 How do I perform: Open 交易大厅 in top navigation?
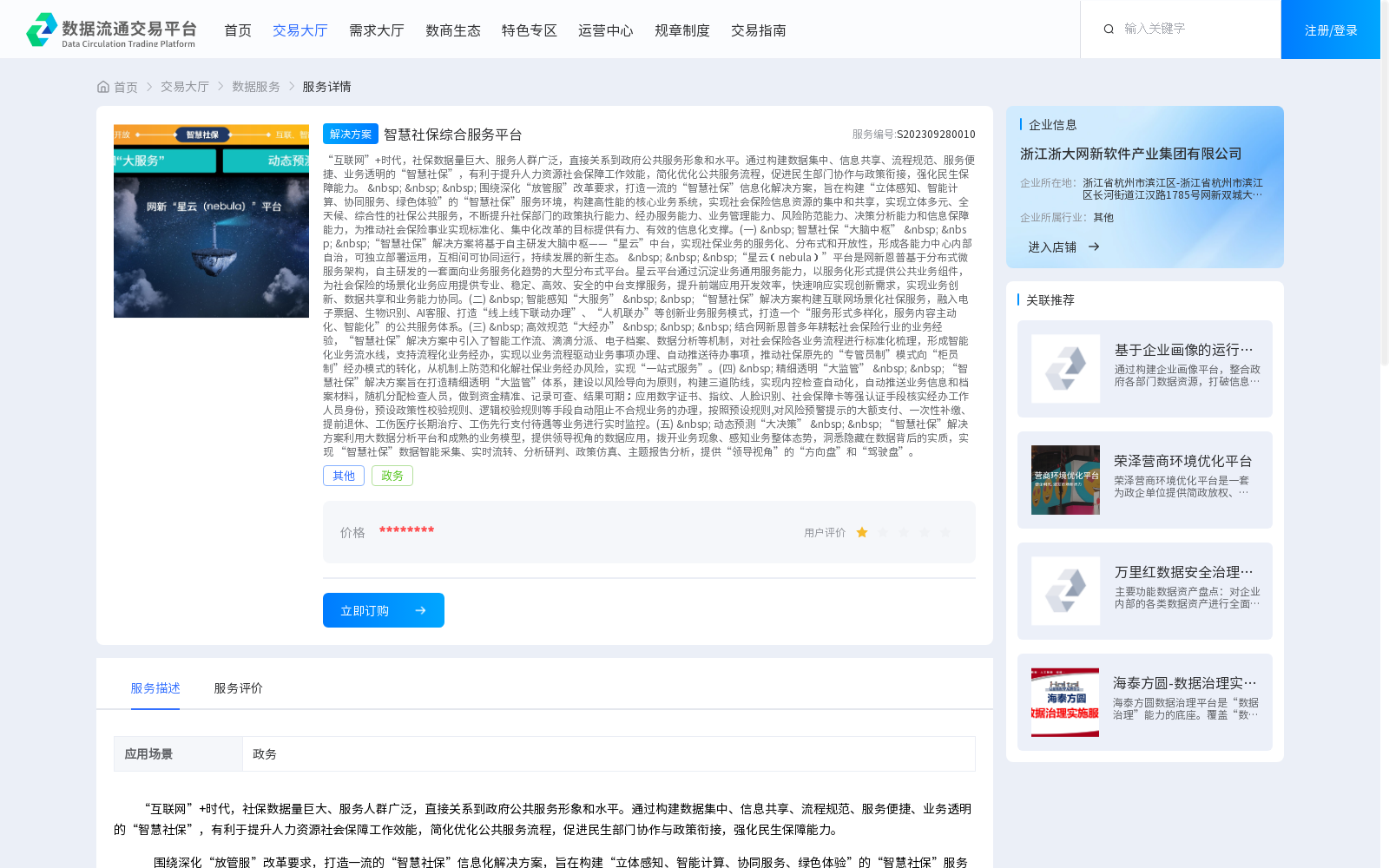click(x=300, y=30)
